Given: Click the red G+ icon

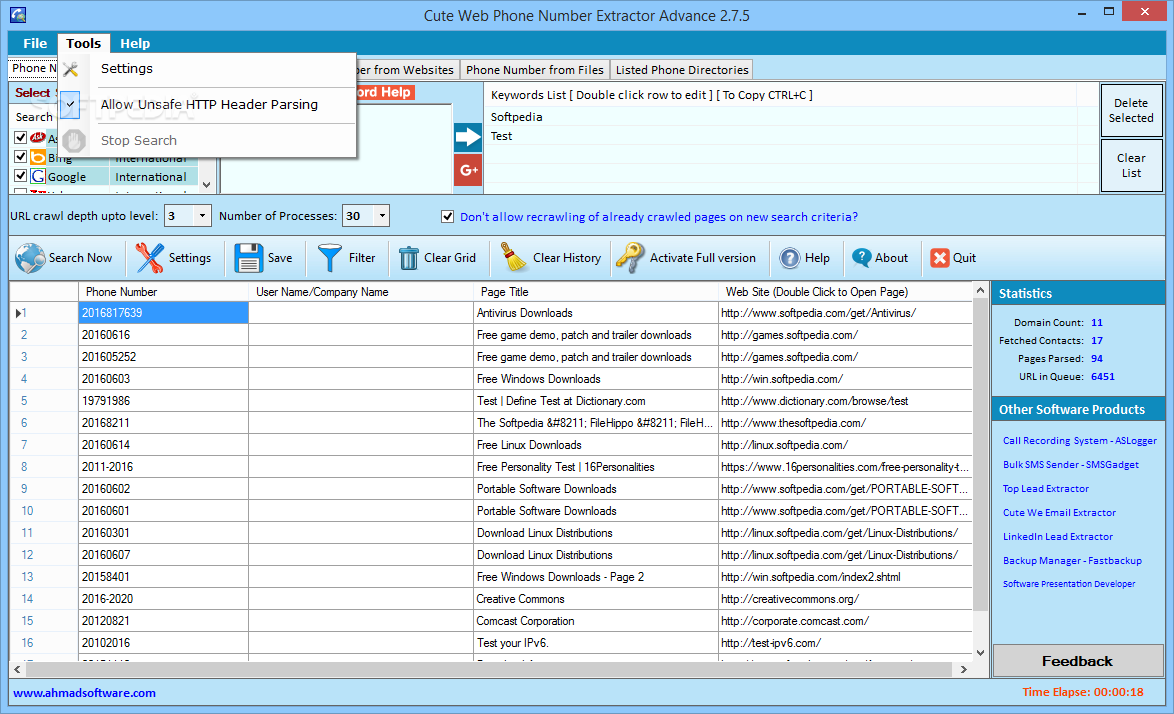Looking at the screenshot, I should (x=468, y=171).
